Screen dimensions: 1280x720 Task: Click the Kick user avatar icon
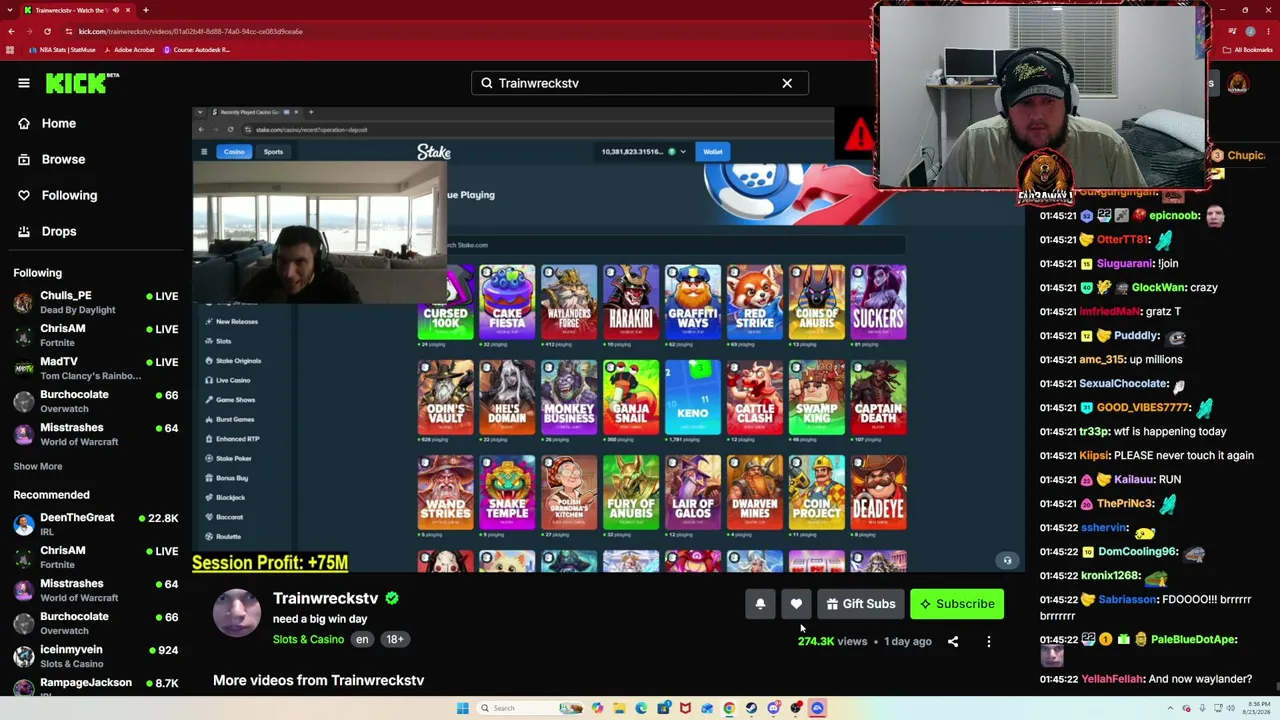click(1238, 83)
